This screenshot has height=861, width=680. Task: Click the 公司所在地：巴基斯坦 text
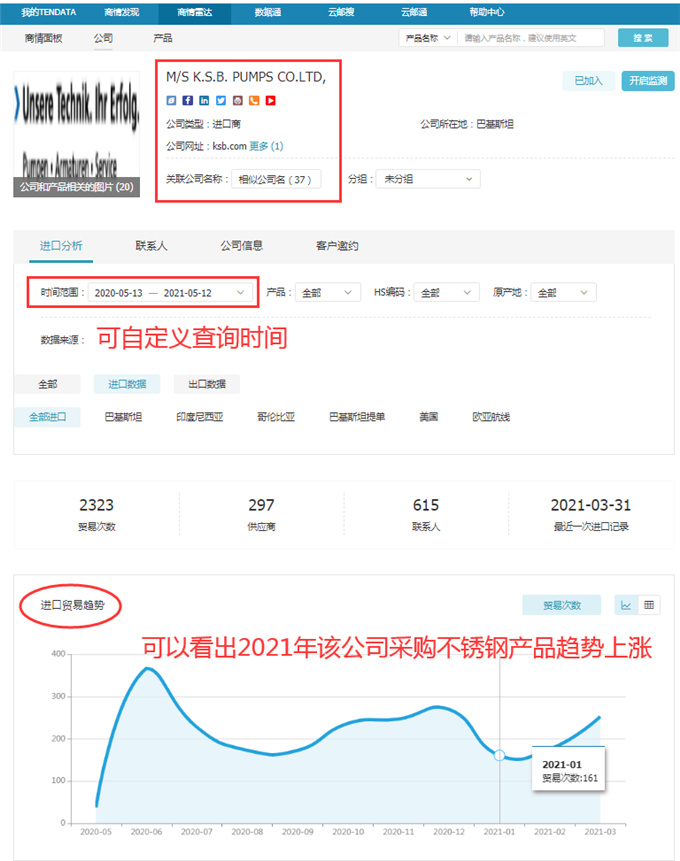[x=467, y=124]
